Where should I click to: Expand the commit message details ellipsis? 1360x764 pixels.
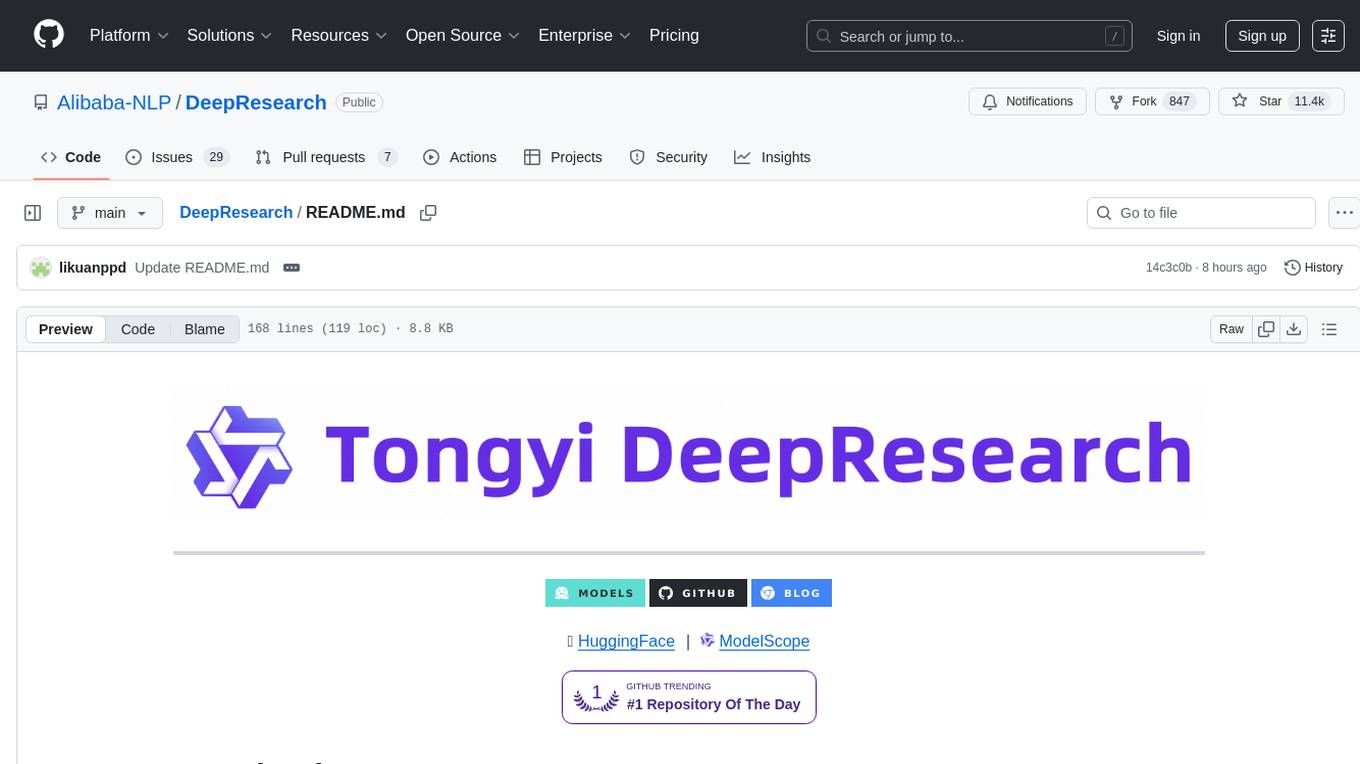point(292,268)
